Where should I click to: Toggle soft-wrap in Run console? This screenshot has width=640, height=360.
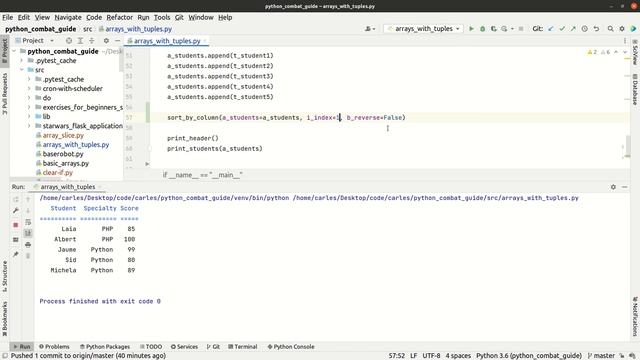pyautogui.click(x=28, y=222)
